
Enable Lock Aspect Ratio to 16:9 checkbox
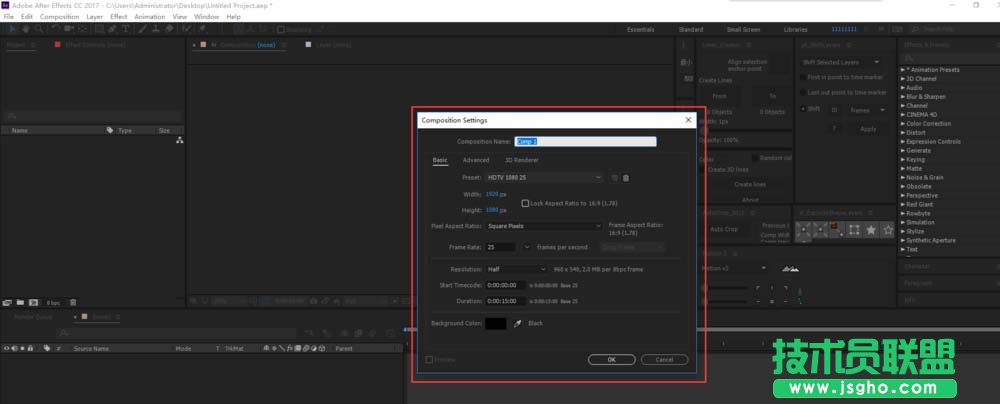525,203
